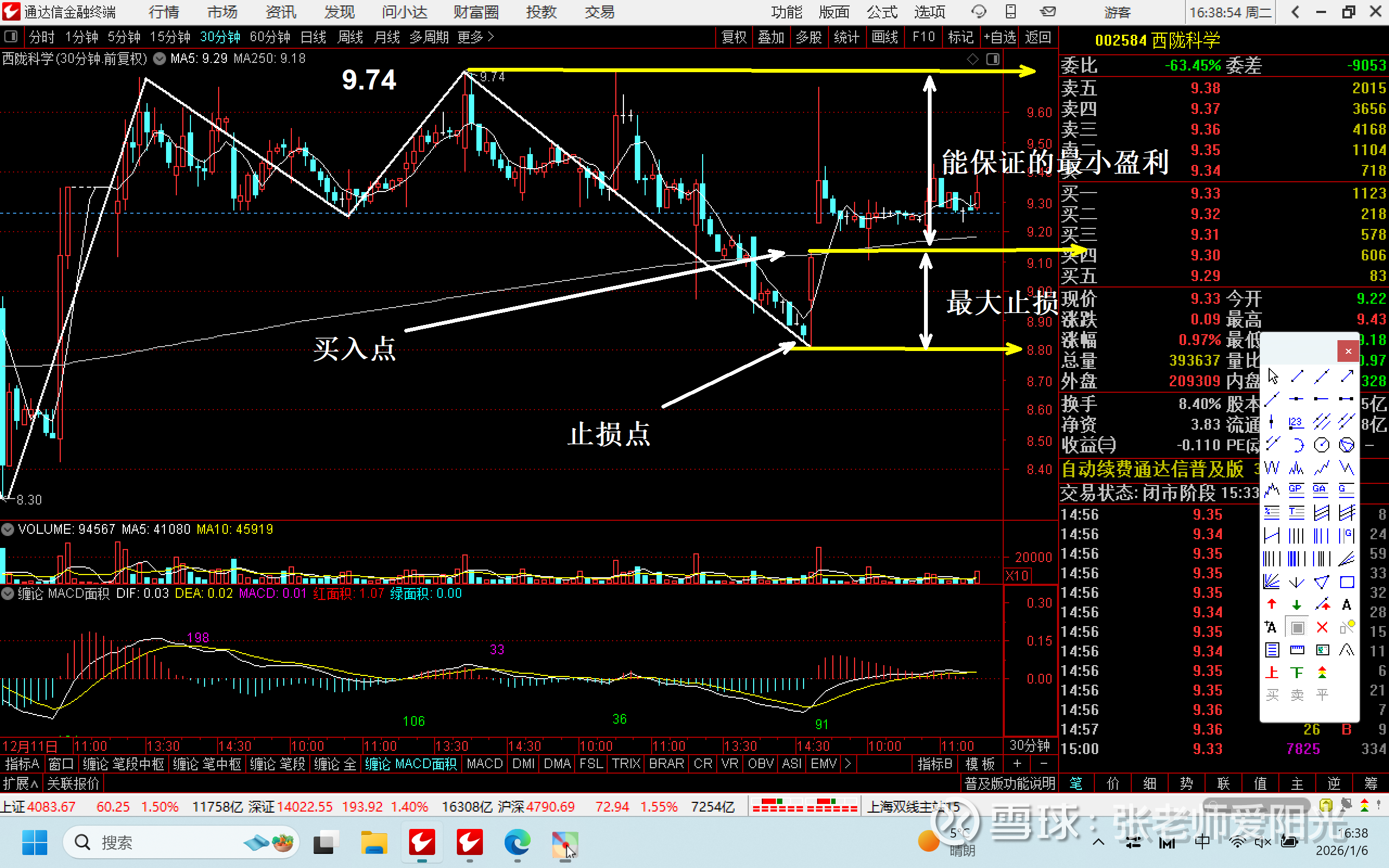Pick the rectangle drawing tool
The image size is (1389, 868).
coord(1347,582)
